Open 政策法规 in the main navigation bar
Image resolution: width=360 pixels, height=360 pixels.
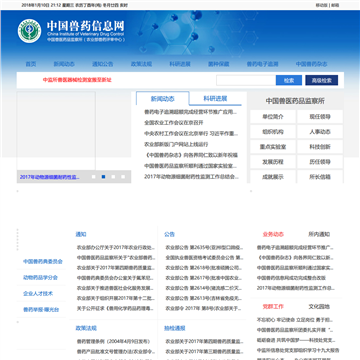141,64
